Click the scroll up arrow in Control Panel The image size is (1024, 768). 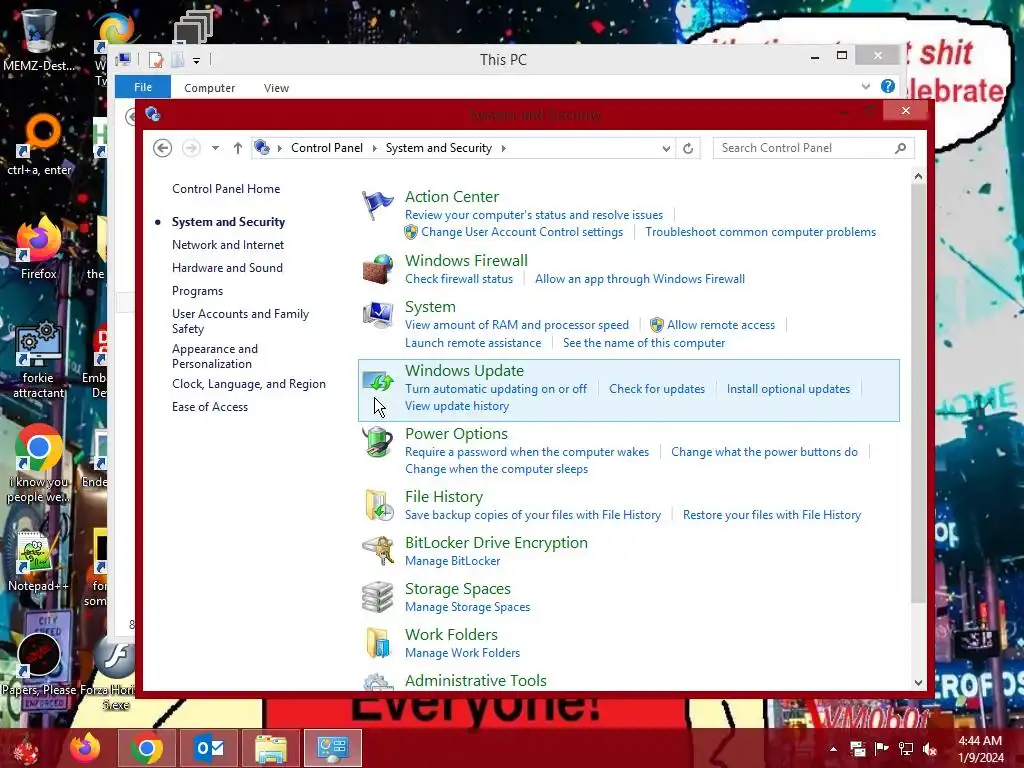point(918,176)
